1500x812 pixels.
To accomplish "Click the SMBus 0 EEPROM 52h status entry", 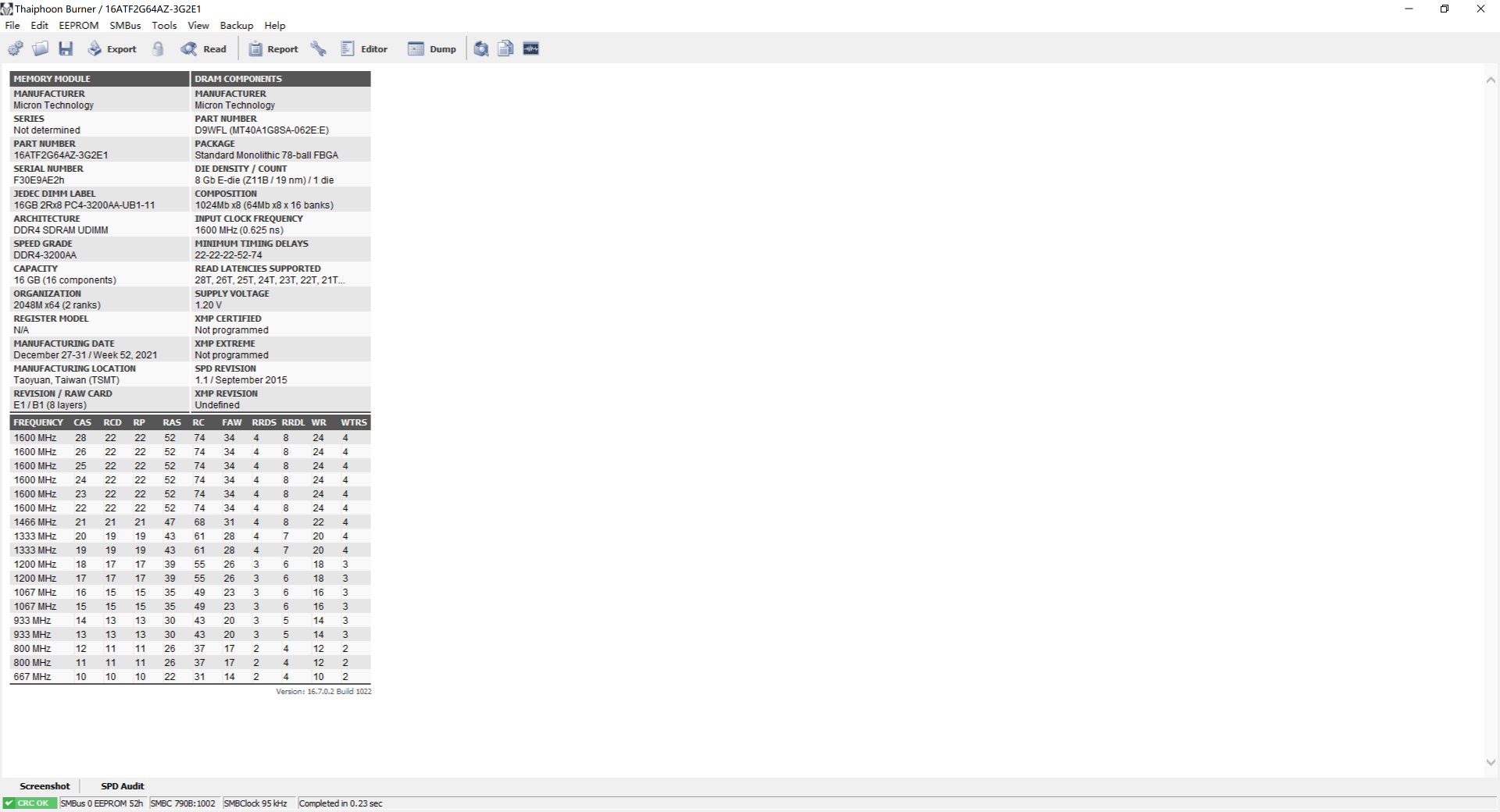I will [x=102, y=803].
